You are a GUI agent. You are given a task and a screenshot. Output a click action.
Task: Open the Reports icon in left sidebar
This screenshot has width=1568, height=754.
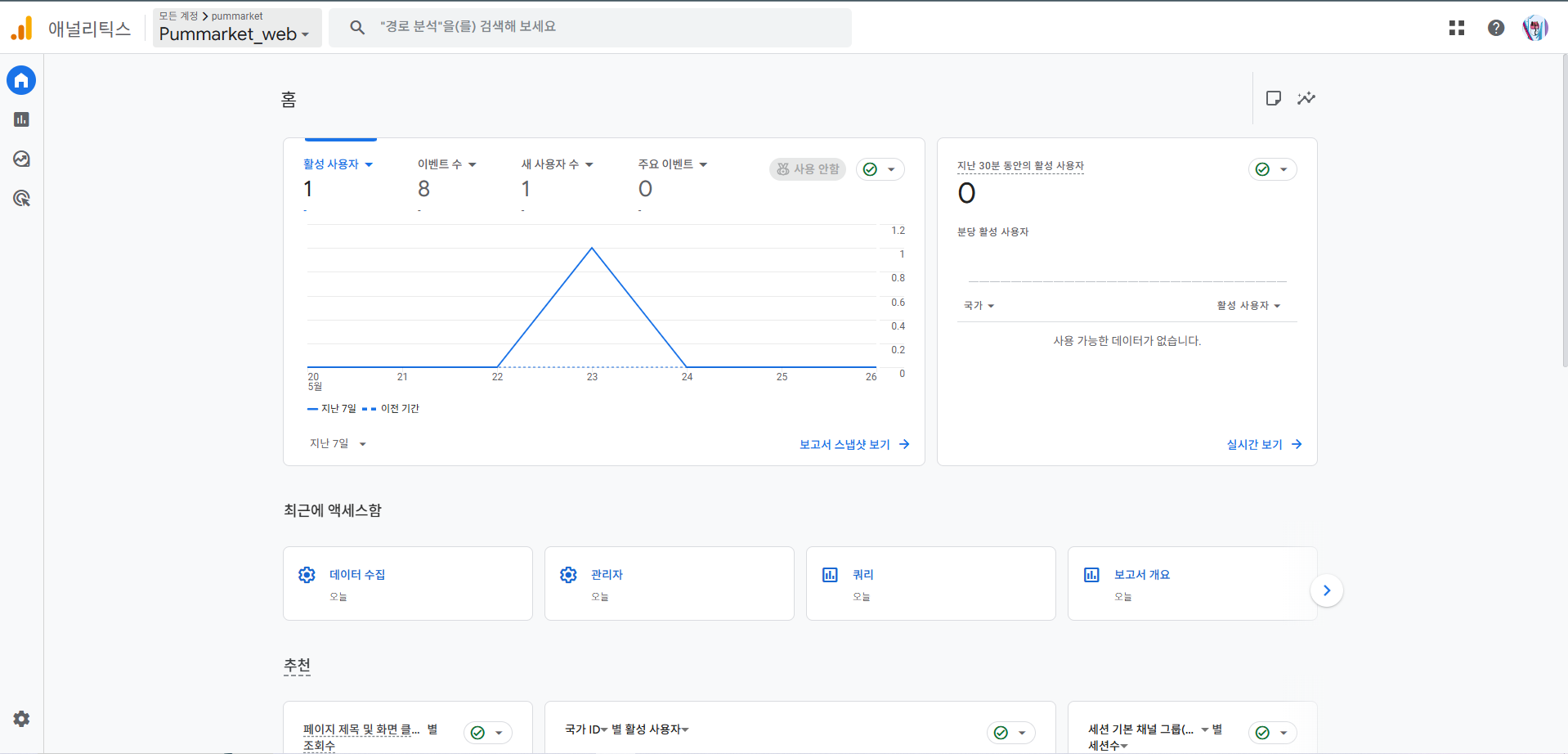coord(21,119)
